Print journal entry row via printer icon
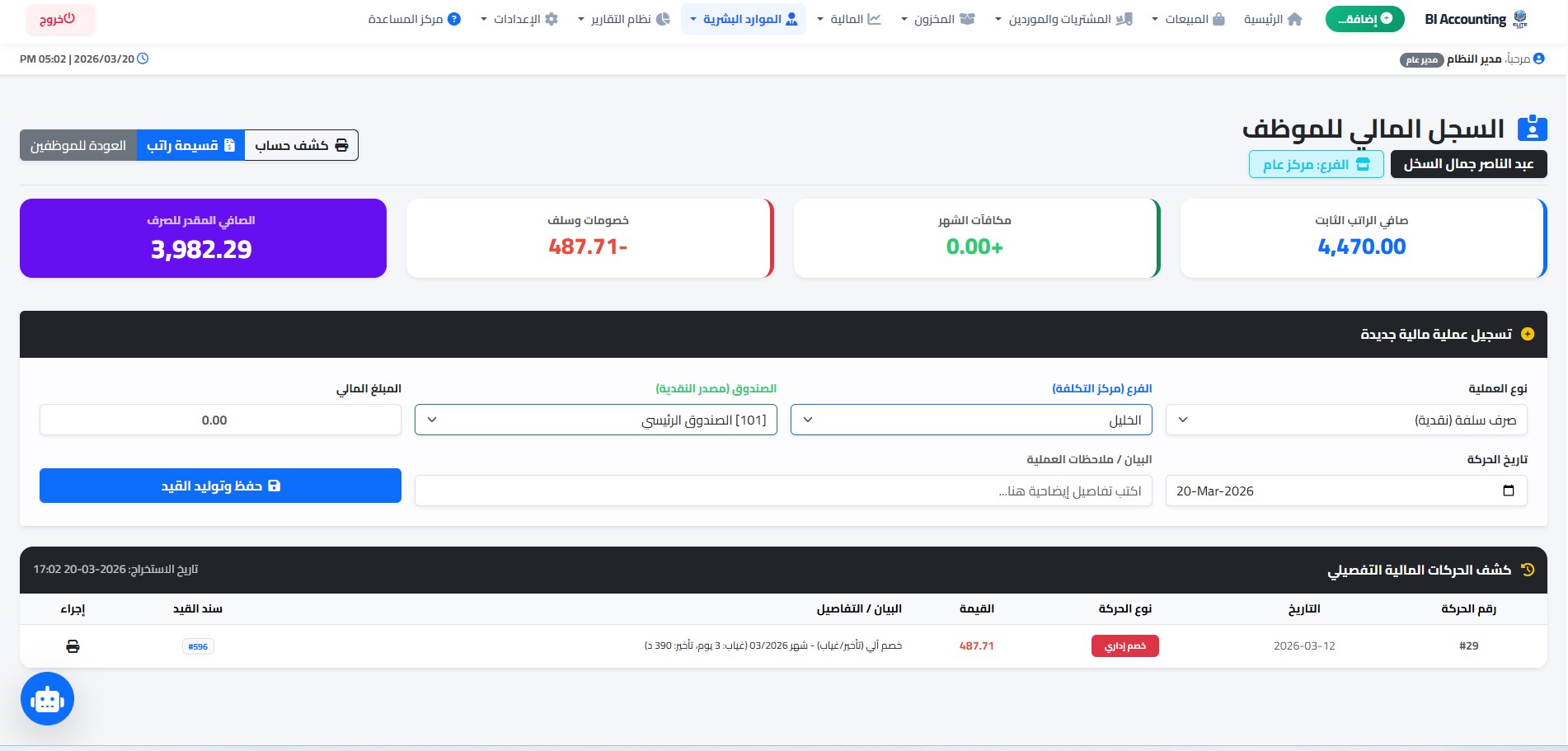The image size is (1568, 751). [x=73, y=646]
